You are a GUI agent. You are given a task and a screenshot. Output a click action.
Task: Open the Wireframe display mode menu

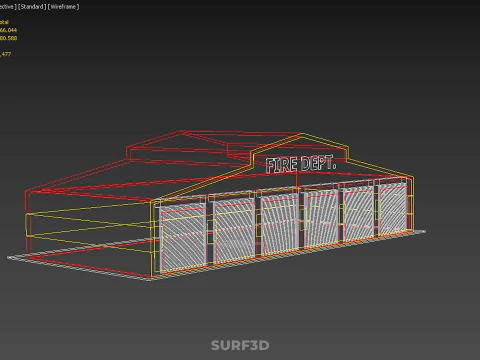[63, 7]
